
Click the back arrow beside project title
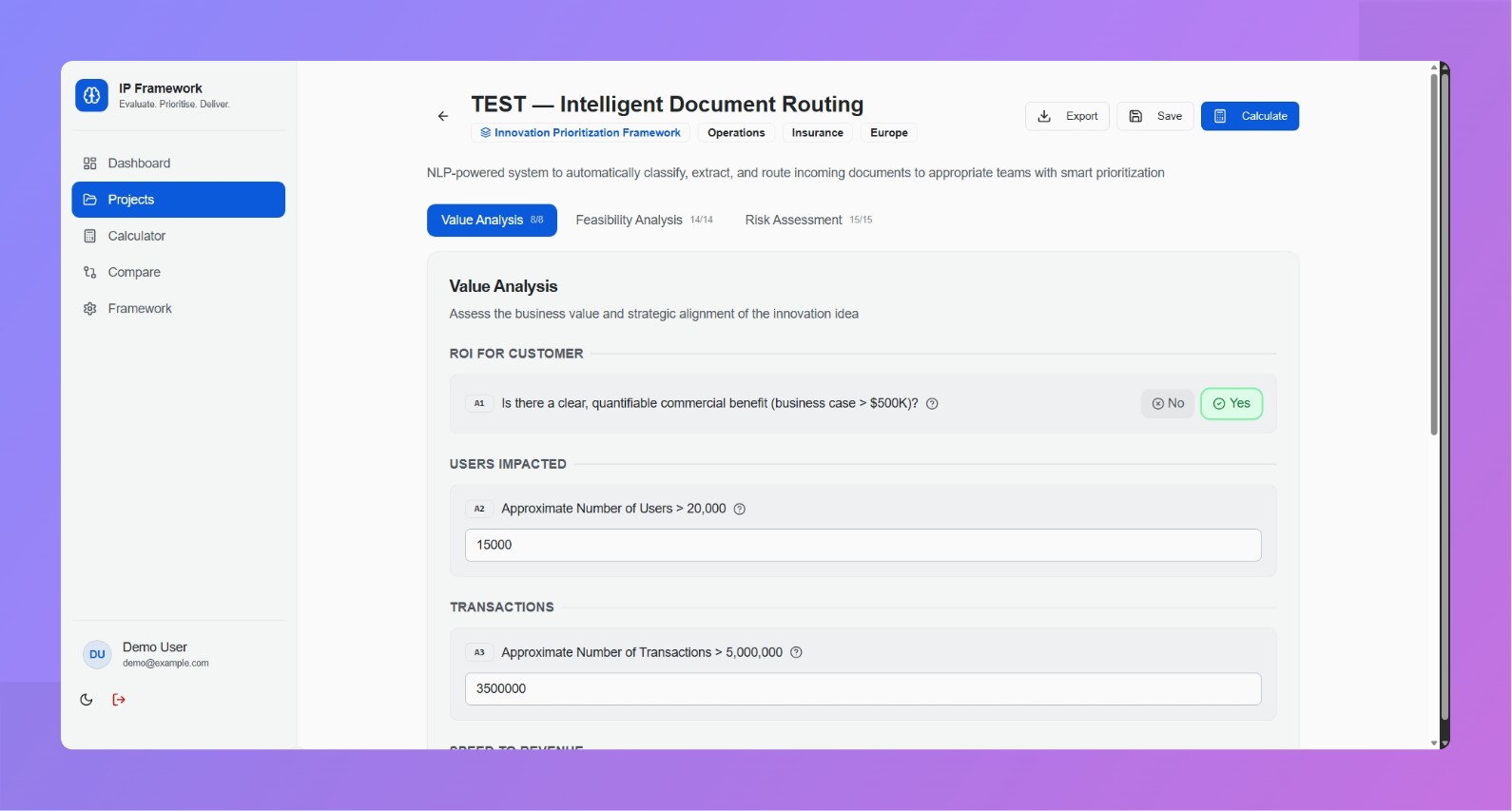point(443,116)
